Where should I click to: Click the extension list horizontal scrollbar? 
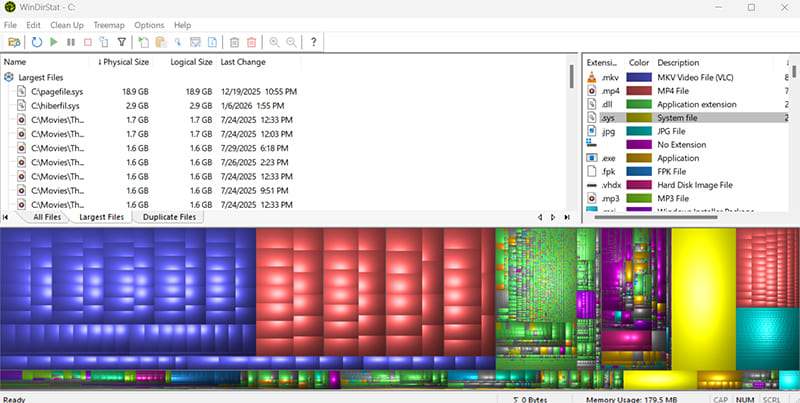pyautogui.click(x=656, y=217)
